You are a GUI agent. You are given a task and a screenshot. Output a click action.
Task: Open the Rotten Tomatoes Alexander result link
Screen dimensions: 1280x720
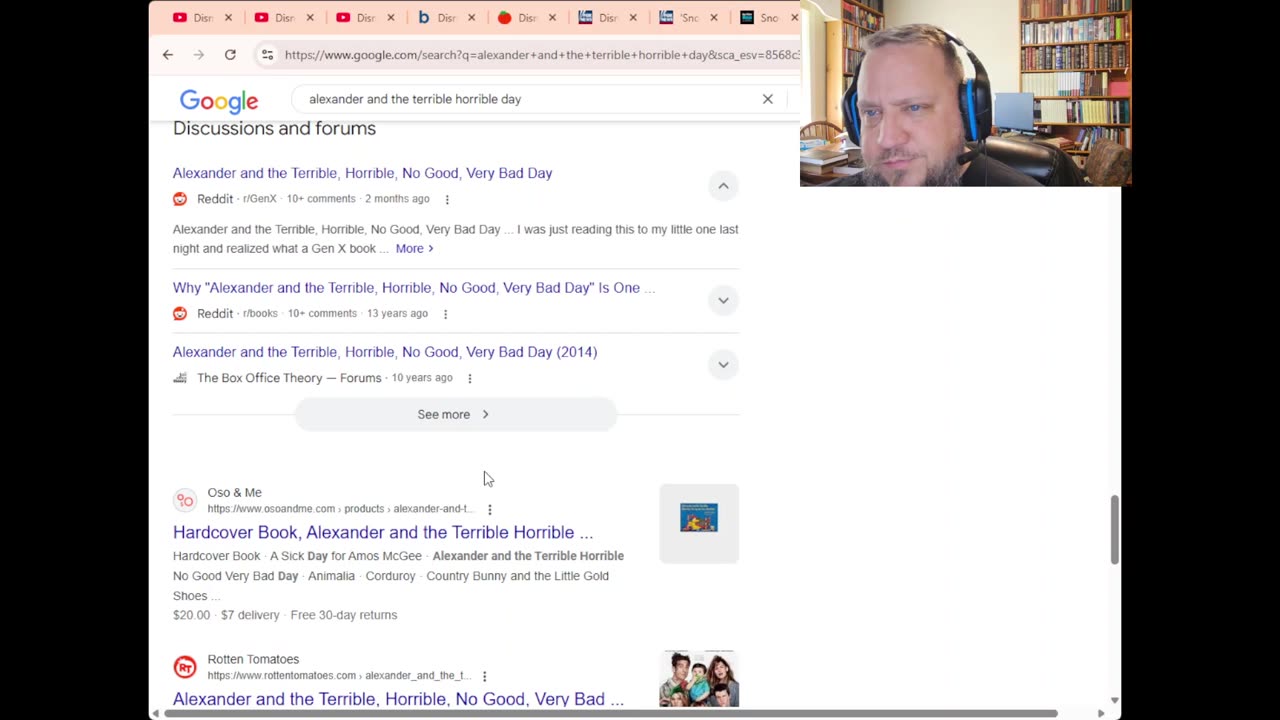tap(398, 699)
